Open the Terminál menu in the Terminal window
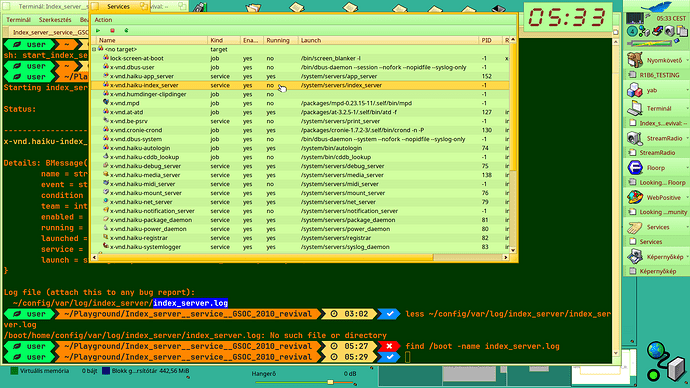The height and width of the screenshot is (388, 690). [x=18, y=20]
